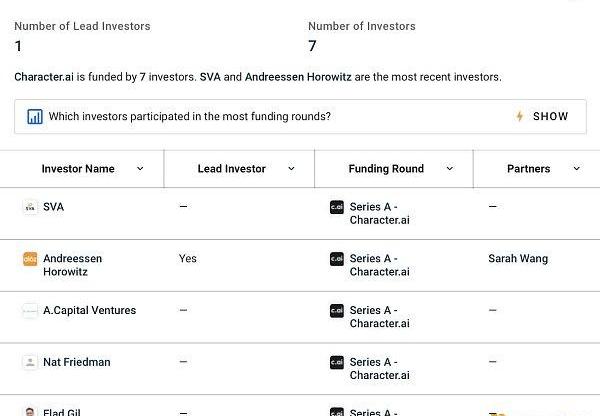
Task: Open the SVA investor name link
Action: pyautogui.click(x=53, y=207)
